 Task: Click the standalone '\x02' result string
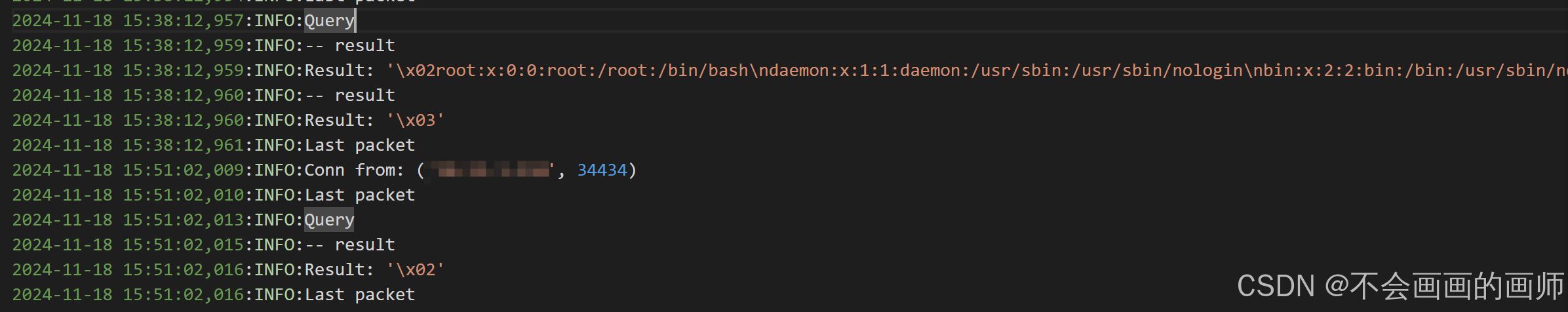415,269
